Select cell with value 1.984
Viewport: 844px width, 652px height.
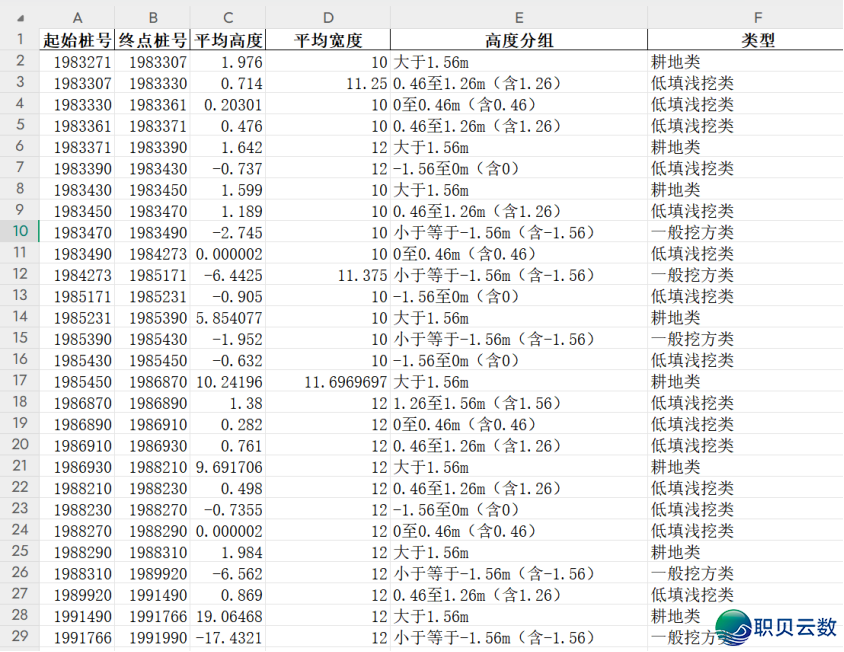coord(228,552)
